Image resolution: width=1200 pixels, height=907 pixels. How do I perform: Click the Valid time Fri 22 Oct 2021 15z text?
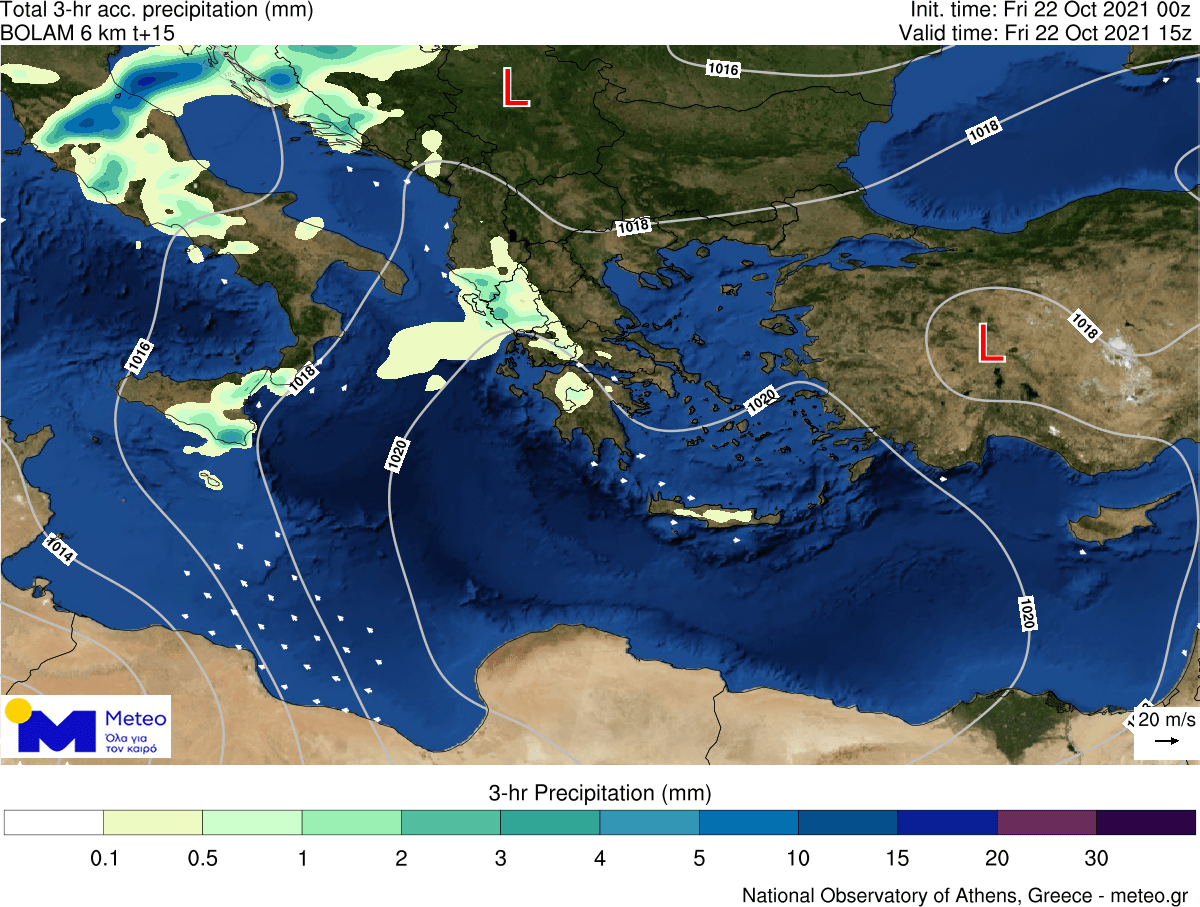click(1047, 32)
